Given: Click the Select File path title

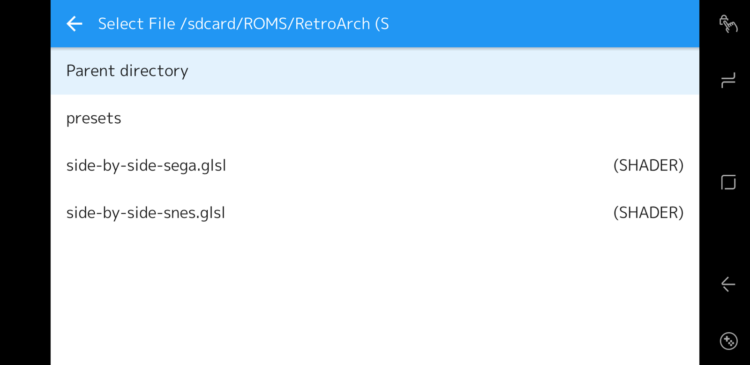Looking at the screenshot, I should tap(243, 23).
